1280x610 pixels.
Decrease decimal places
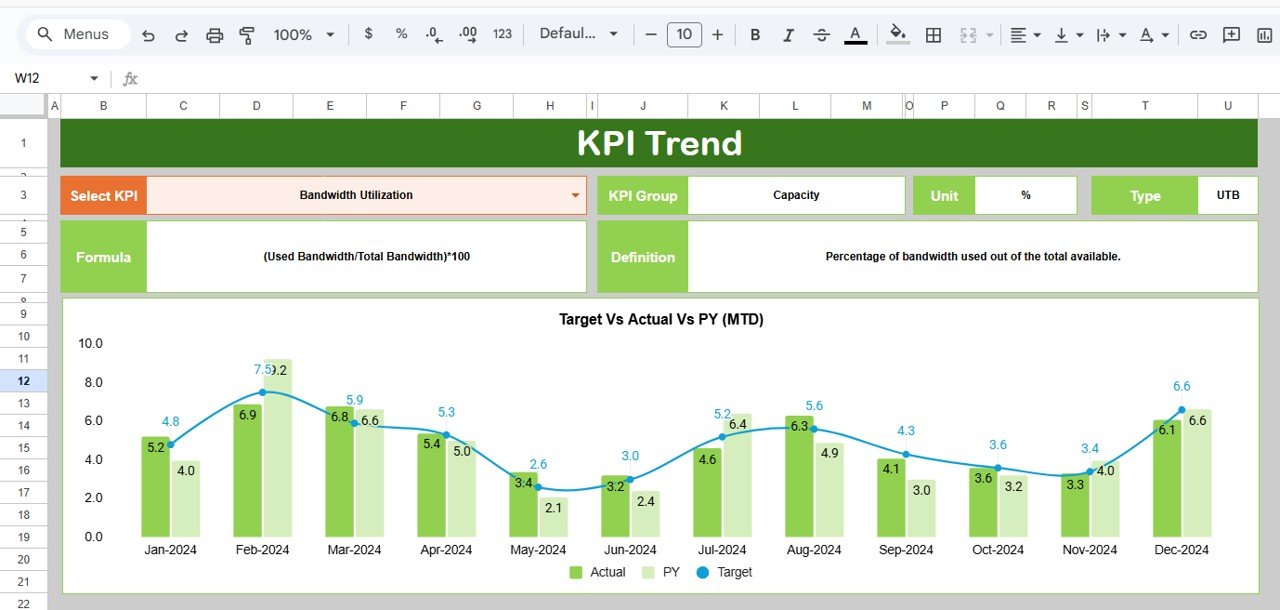pyautogui.click(x=433, y=33)
